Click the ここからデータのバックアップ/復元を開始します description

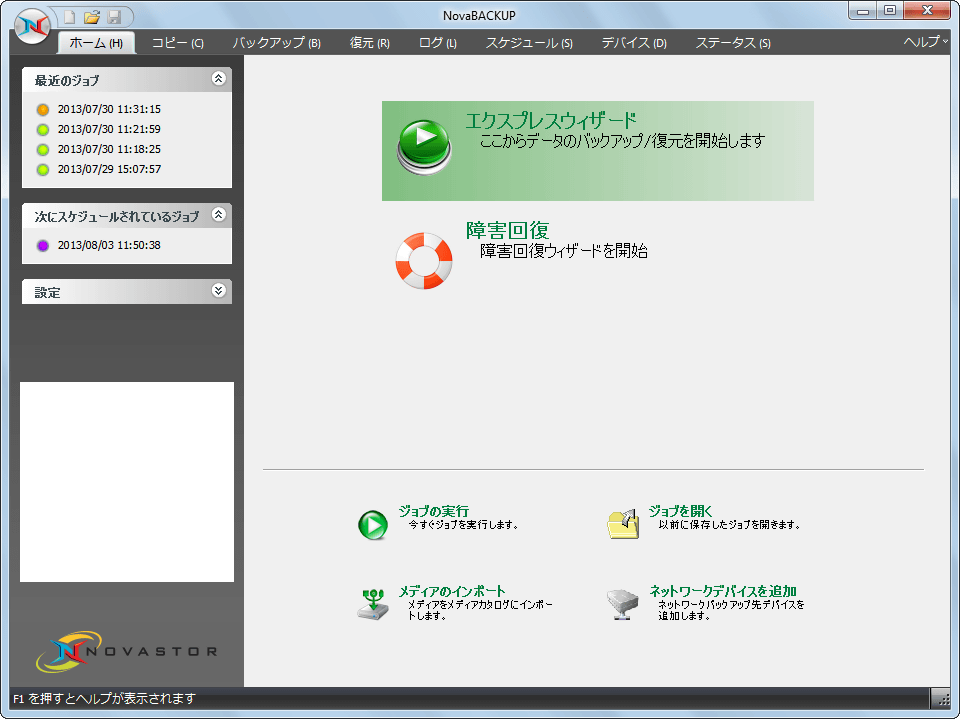pyautogui.click(x=622, y=141)
